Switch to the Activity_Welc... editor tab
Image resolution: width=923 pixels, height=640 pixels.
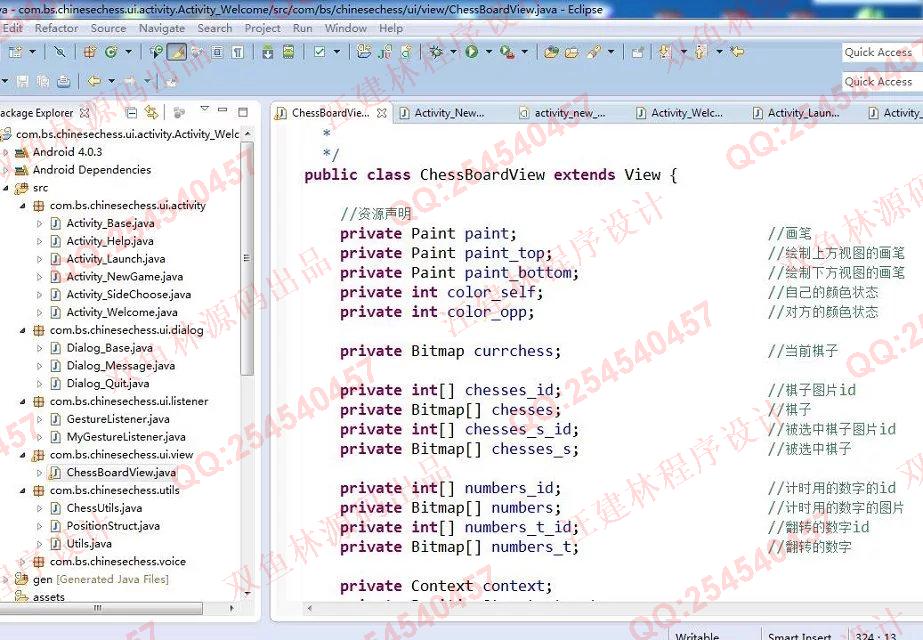tap(686, 112)
